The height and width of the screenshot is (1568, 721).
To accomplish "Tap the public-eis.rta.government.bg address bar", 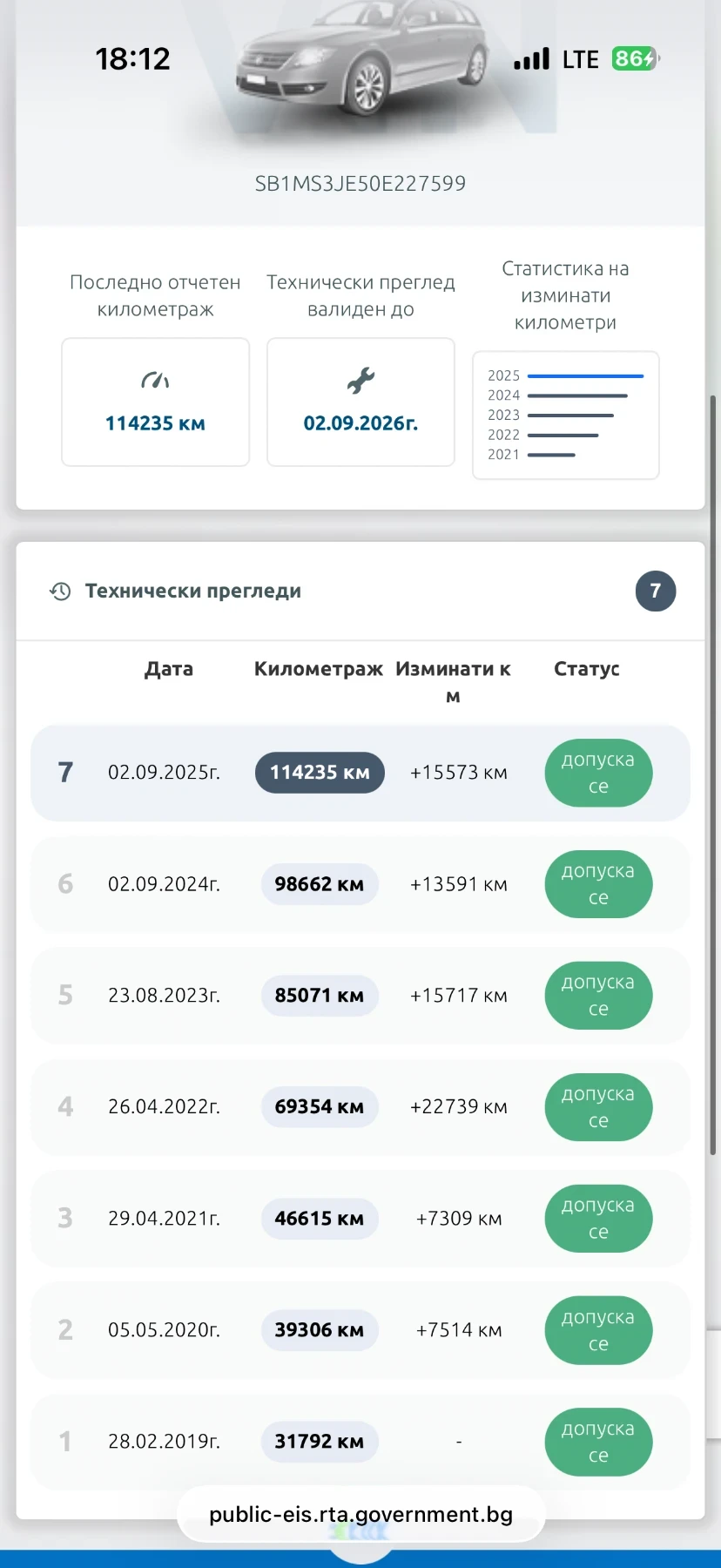I will [x=360, y=1515].
